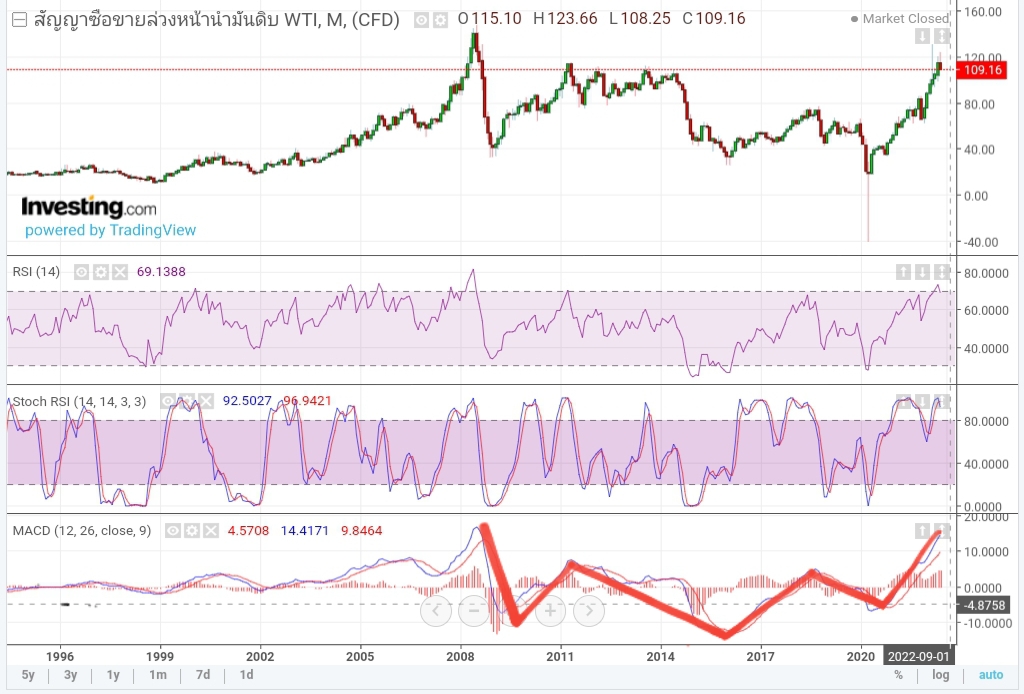Screen dimensions: 1024x694
Task: Open settings gear for WTI main series
Action: pyautogui.click(x=441, y=20)
